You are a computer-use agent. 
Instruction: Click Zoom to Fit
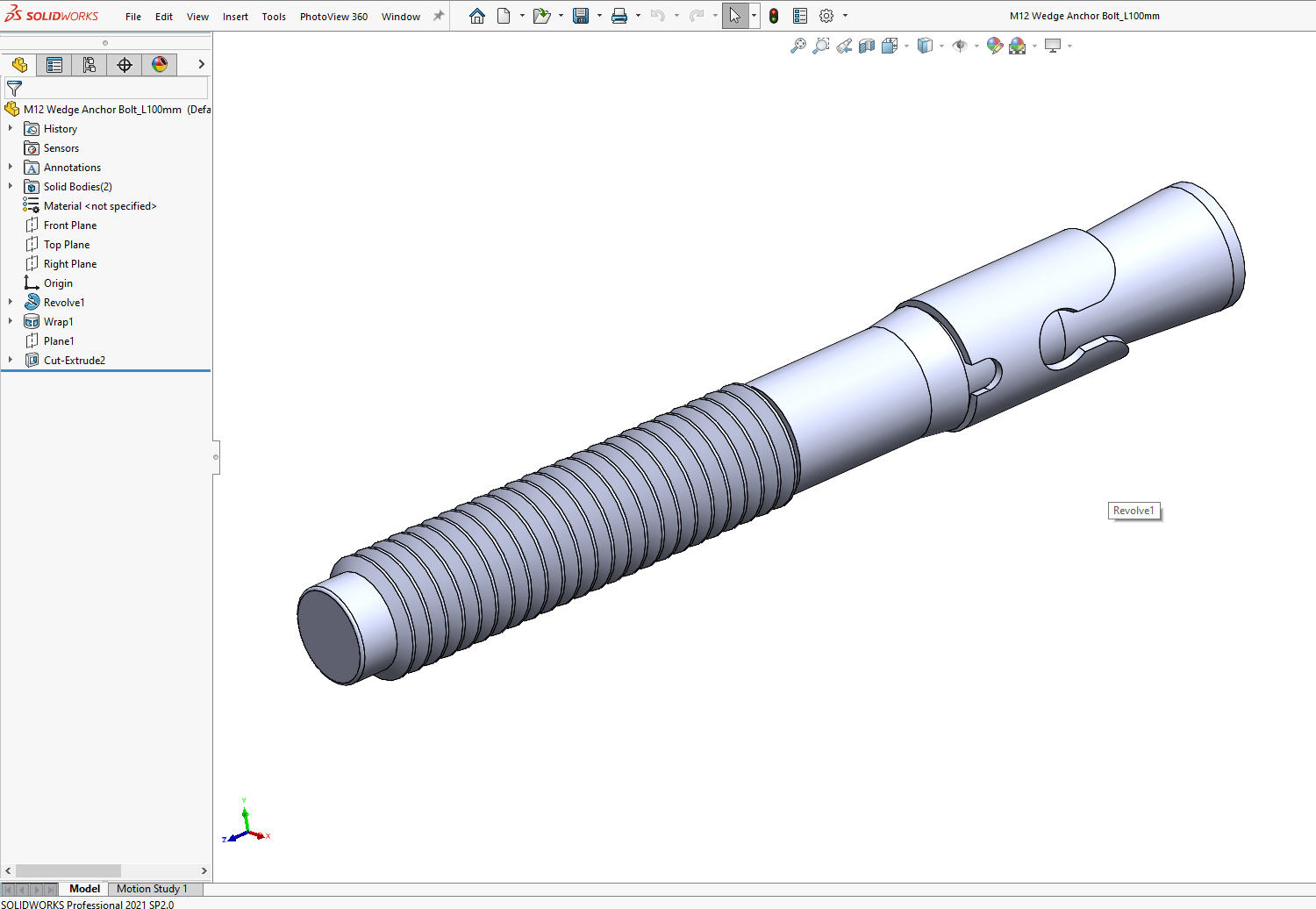(x=798, y=46)
